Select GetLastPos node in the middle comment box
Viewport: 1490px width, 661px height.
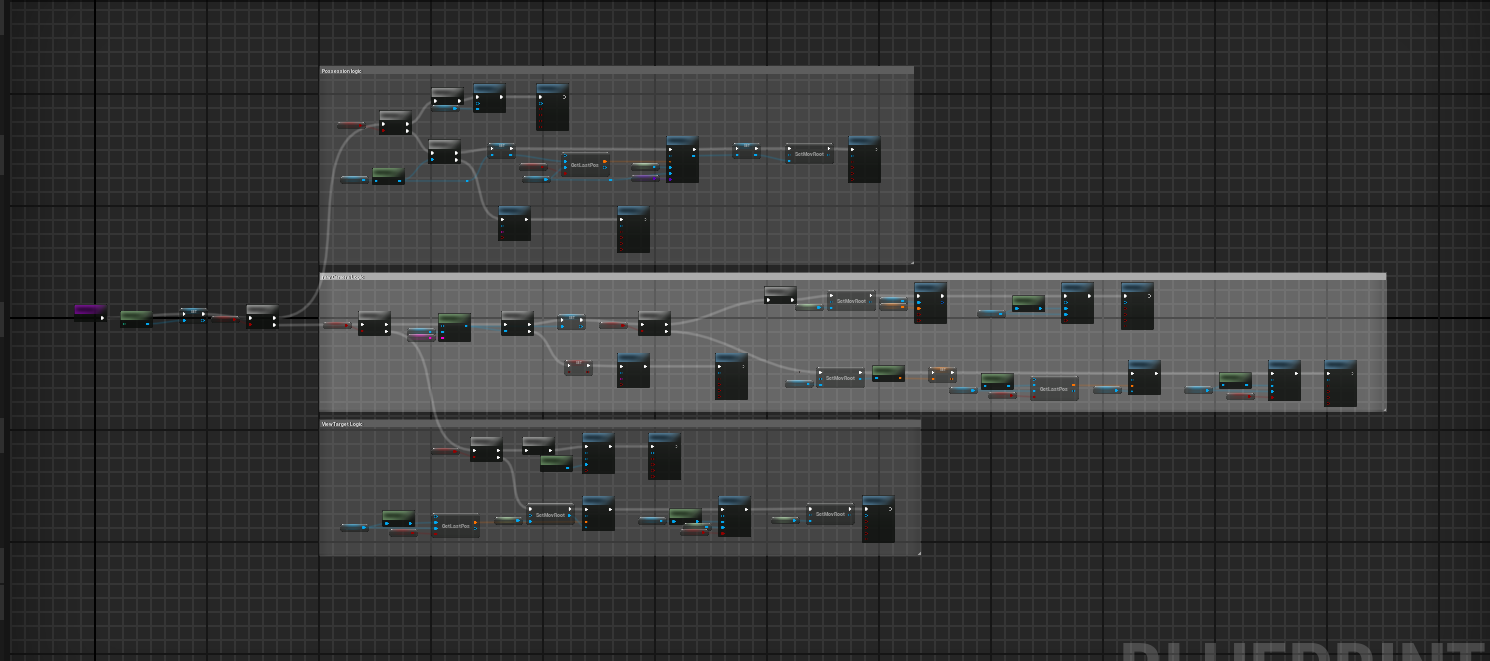(x=1054, y=389)
